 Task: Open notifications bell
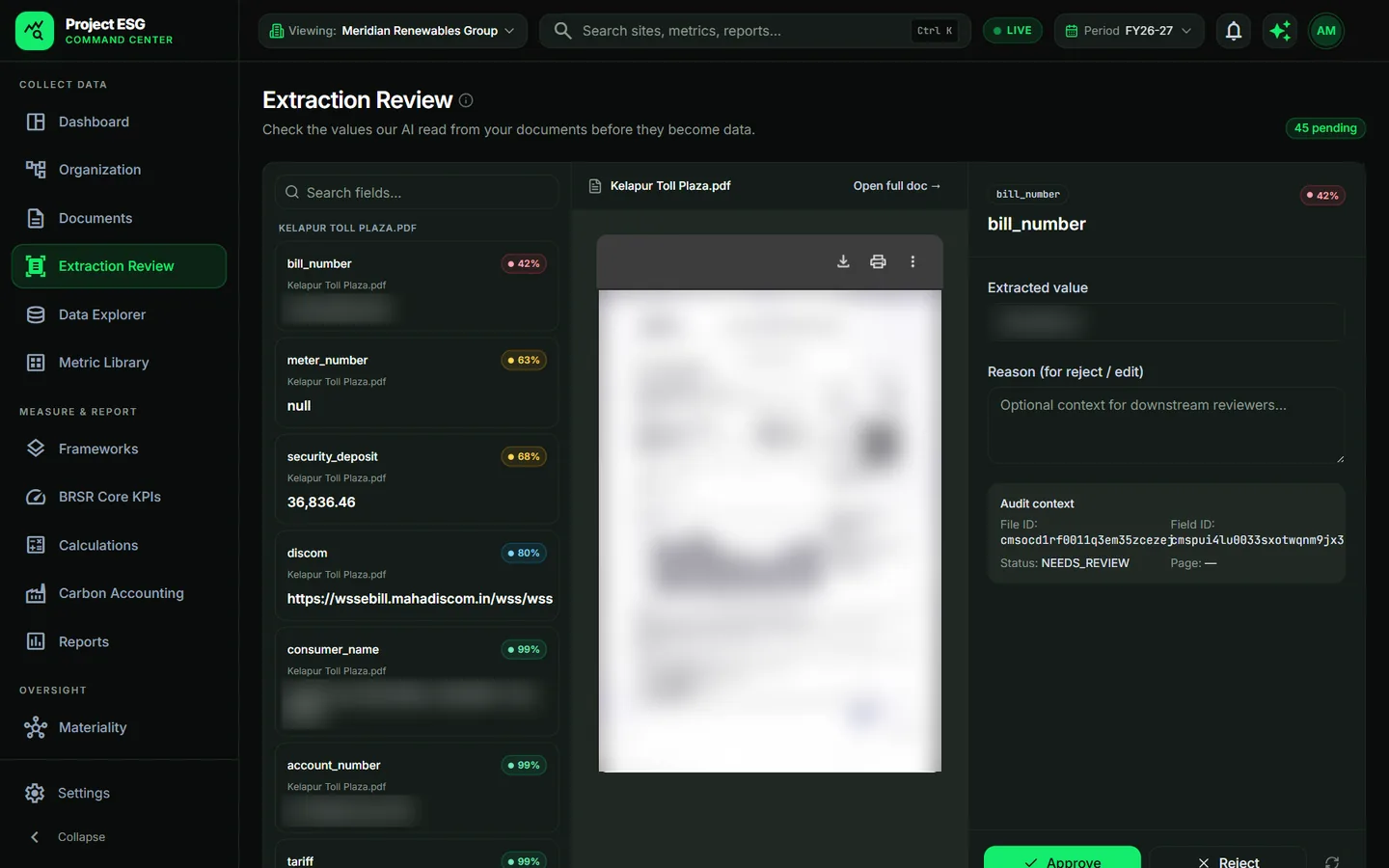pos(1234,31)
